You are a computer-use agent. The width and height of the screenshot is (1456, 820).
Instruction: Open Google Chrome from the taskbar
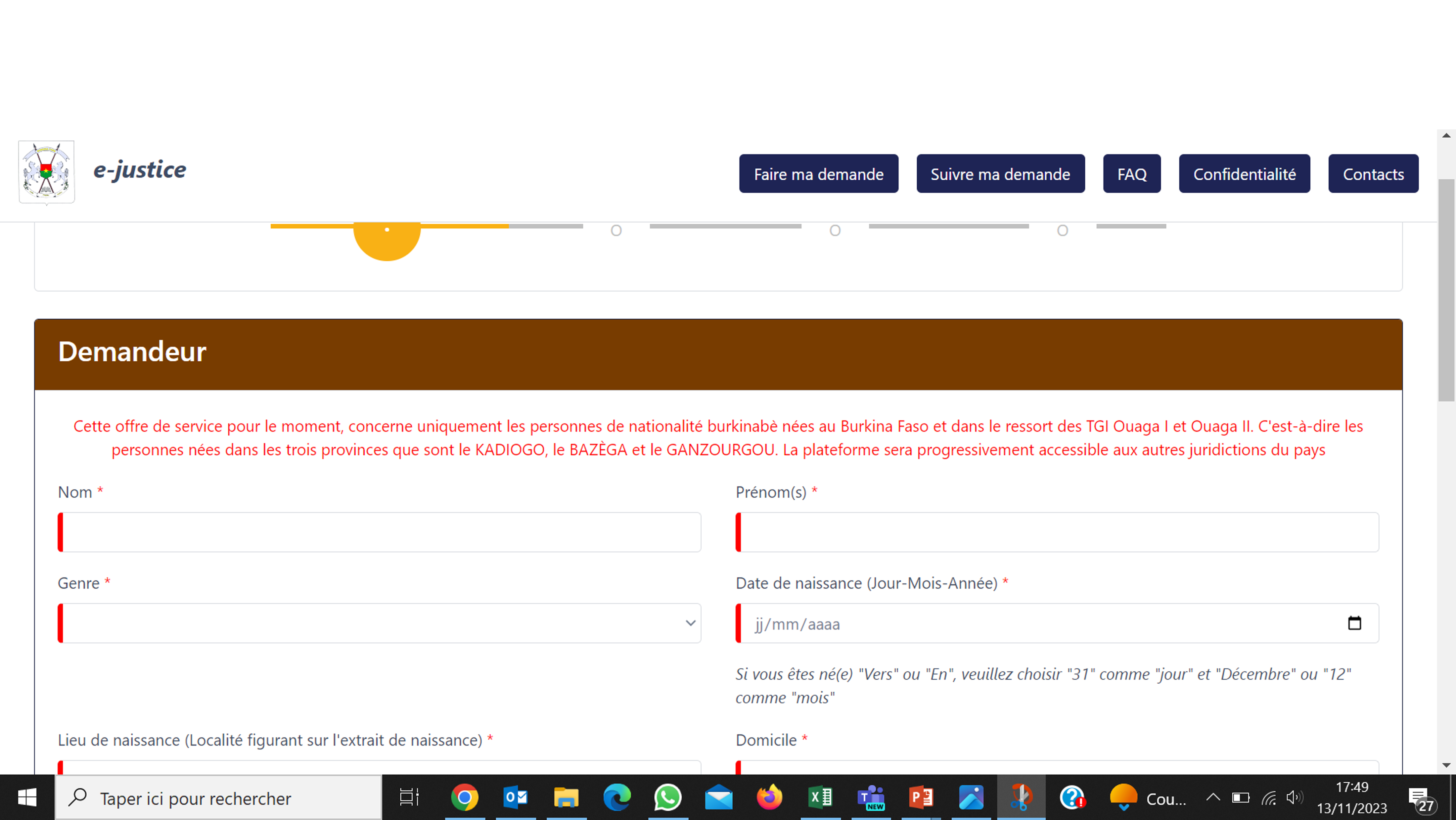click(465, 798)
